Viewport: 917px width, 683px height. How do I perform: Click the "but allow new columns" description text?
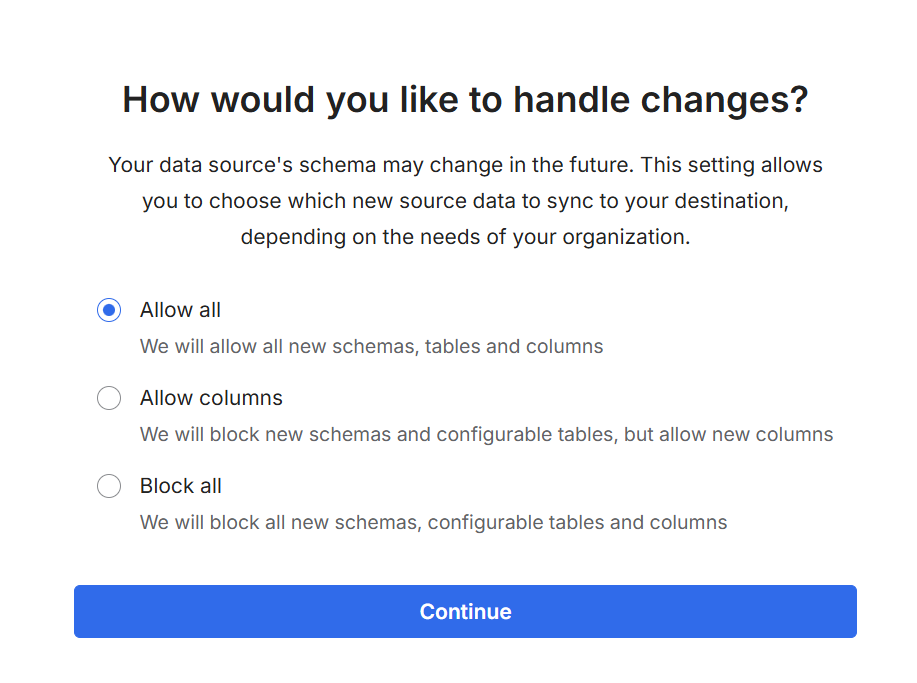click(729, 435)
